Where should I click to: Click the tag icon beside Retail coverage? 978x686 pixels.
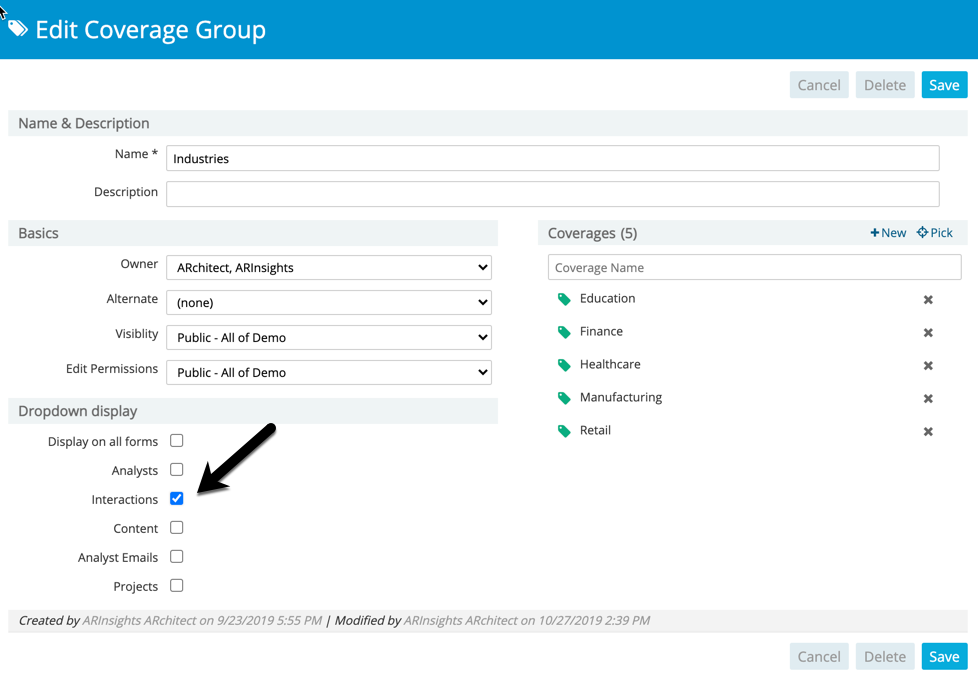(x=564, y=431)
